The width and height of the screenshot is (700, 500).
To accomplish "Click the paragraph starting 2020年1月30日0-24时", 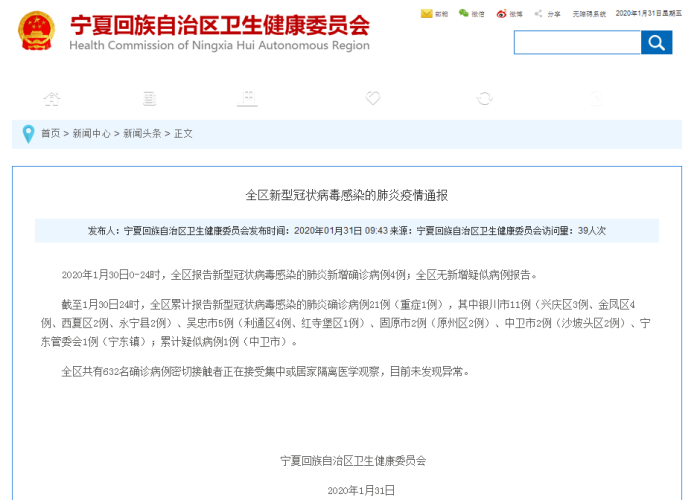I will 299,275.
